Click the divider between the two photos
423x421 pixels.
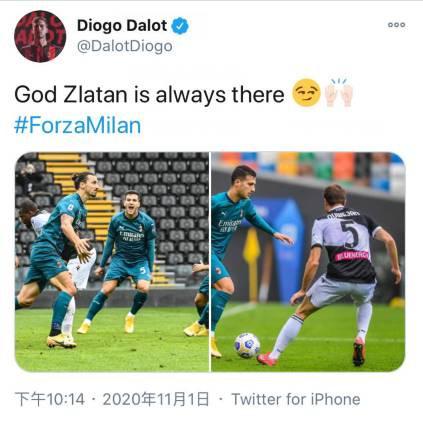pos(210,262)
